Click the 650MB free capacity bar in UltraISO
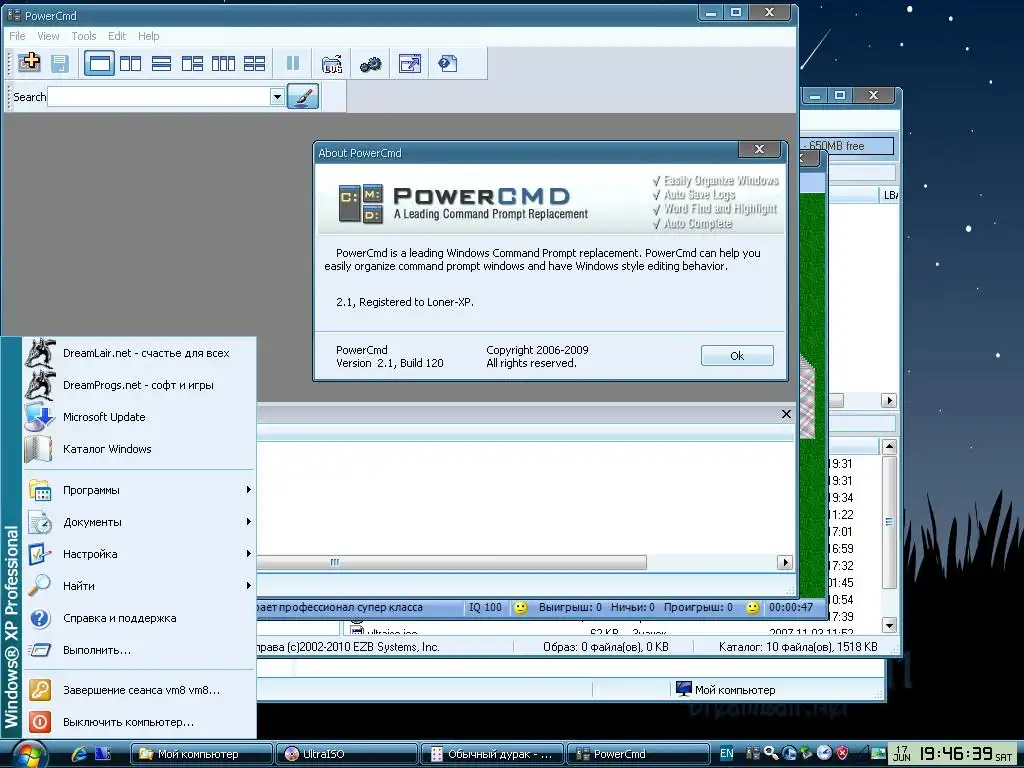 click(x=847, y=146)
